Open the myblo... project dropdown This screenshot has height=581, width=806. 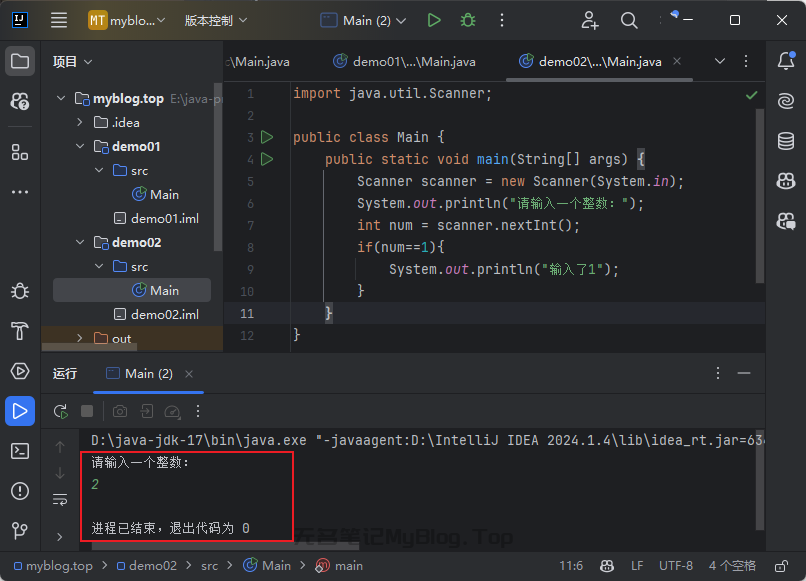[126, 21]
